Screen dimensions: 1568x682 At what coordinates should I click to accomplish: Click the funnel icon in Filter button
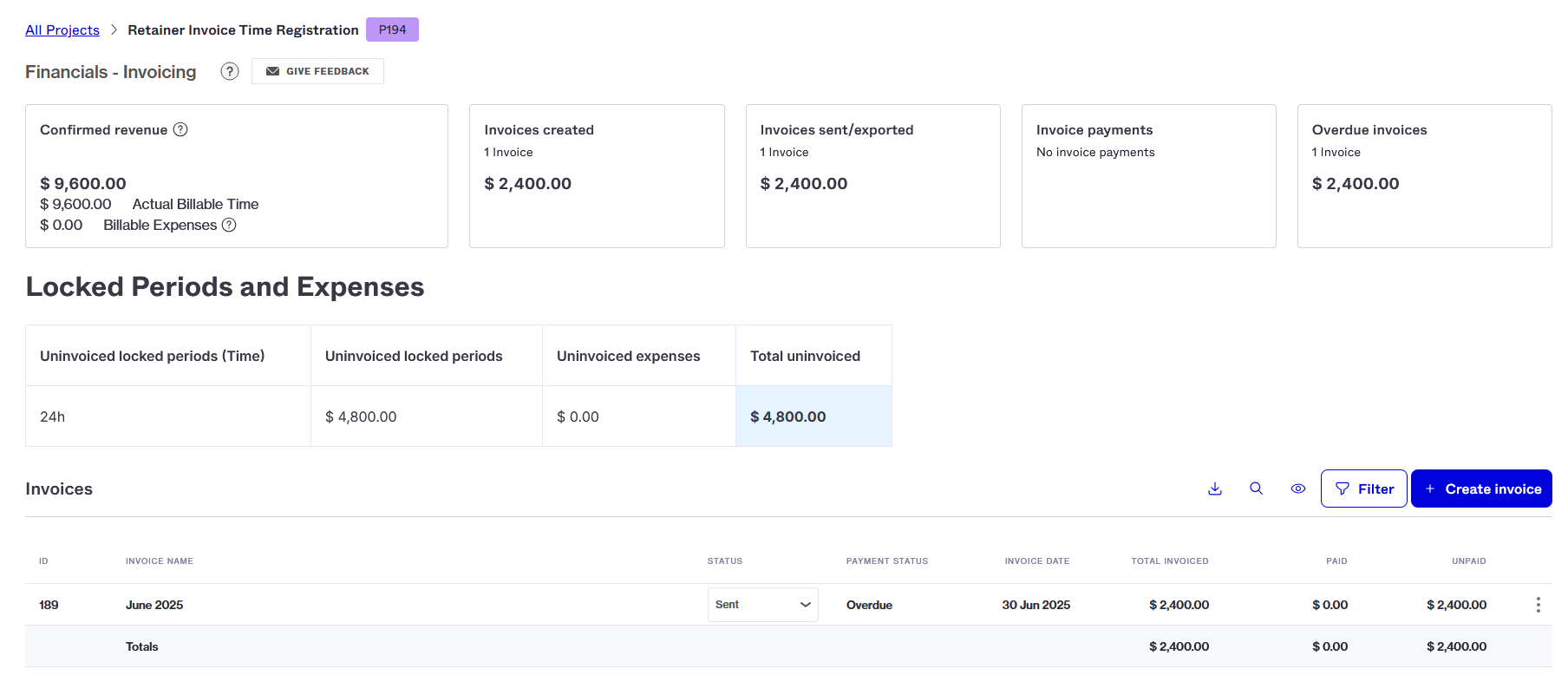click(x=1343, y=489)
